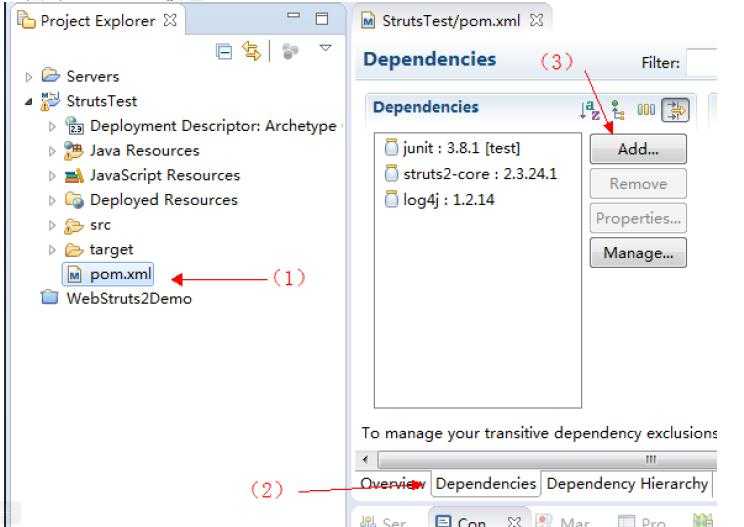Screen dimensions: 744x527
Task: Click the horizontal scrollbar left arrow
Action: pyautogui.click(x=365, y=459)
